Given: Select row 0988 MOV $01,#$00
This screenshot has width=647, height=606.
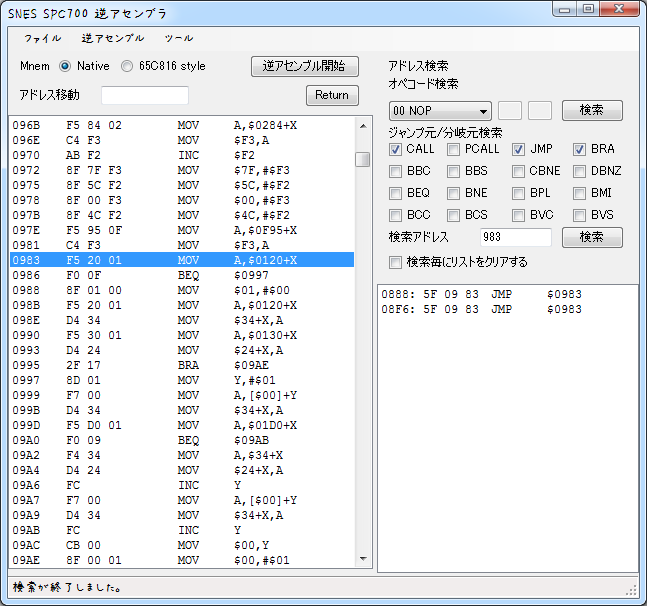Looking at the screenshot, I should [182, 290].
